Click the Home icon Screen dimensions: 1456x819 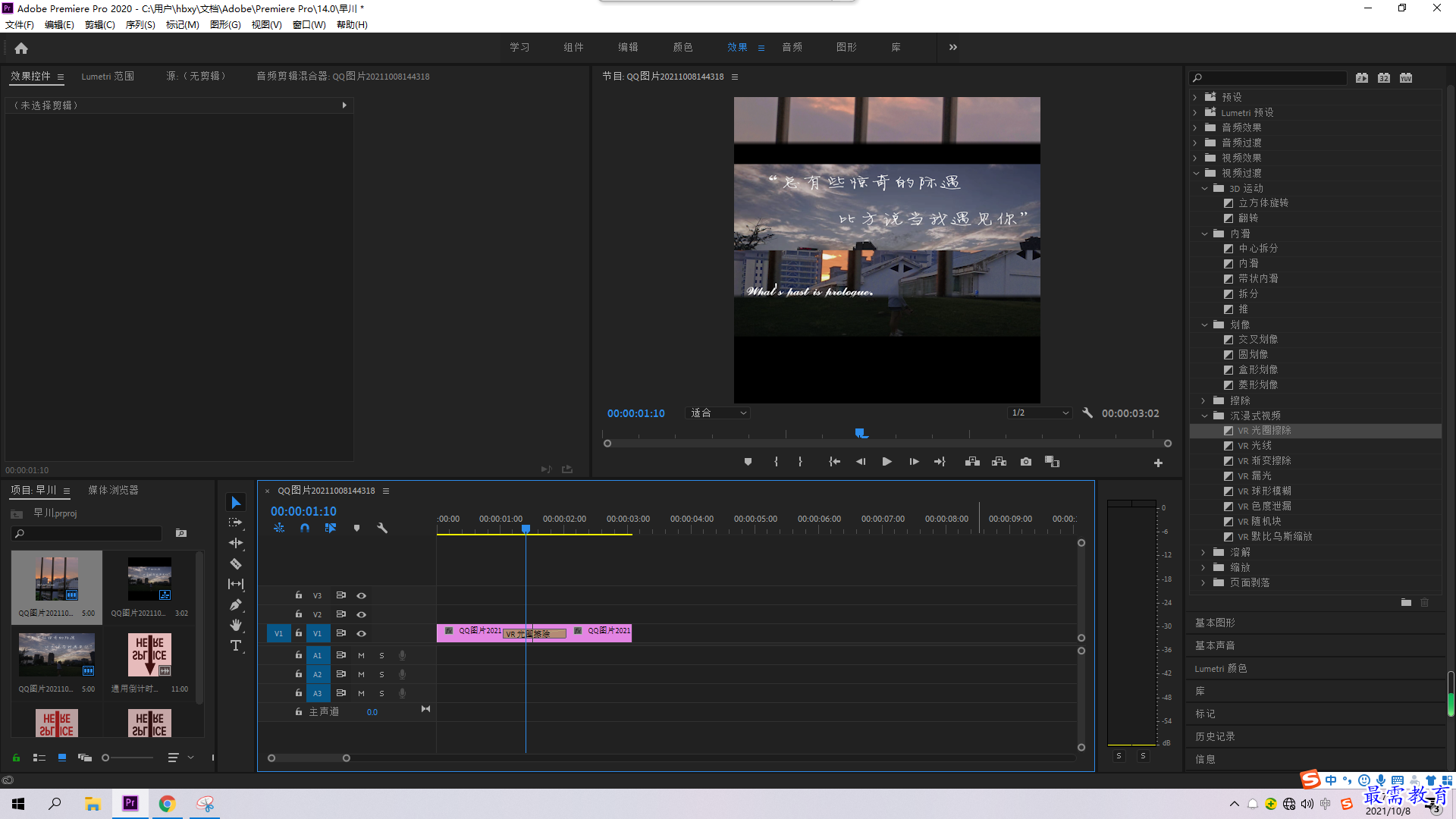tap(21, 48)
